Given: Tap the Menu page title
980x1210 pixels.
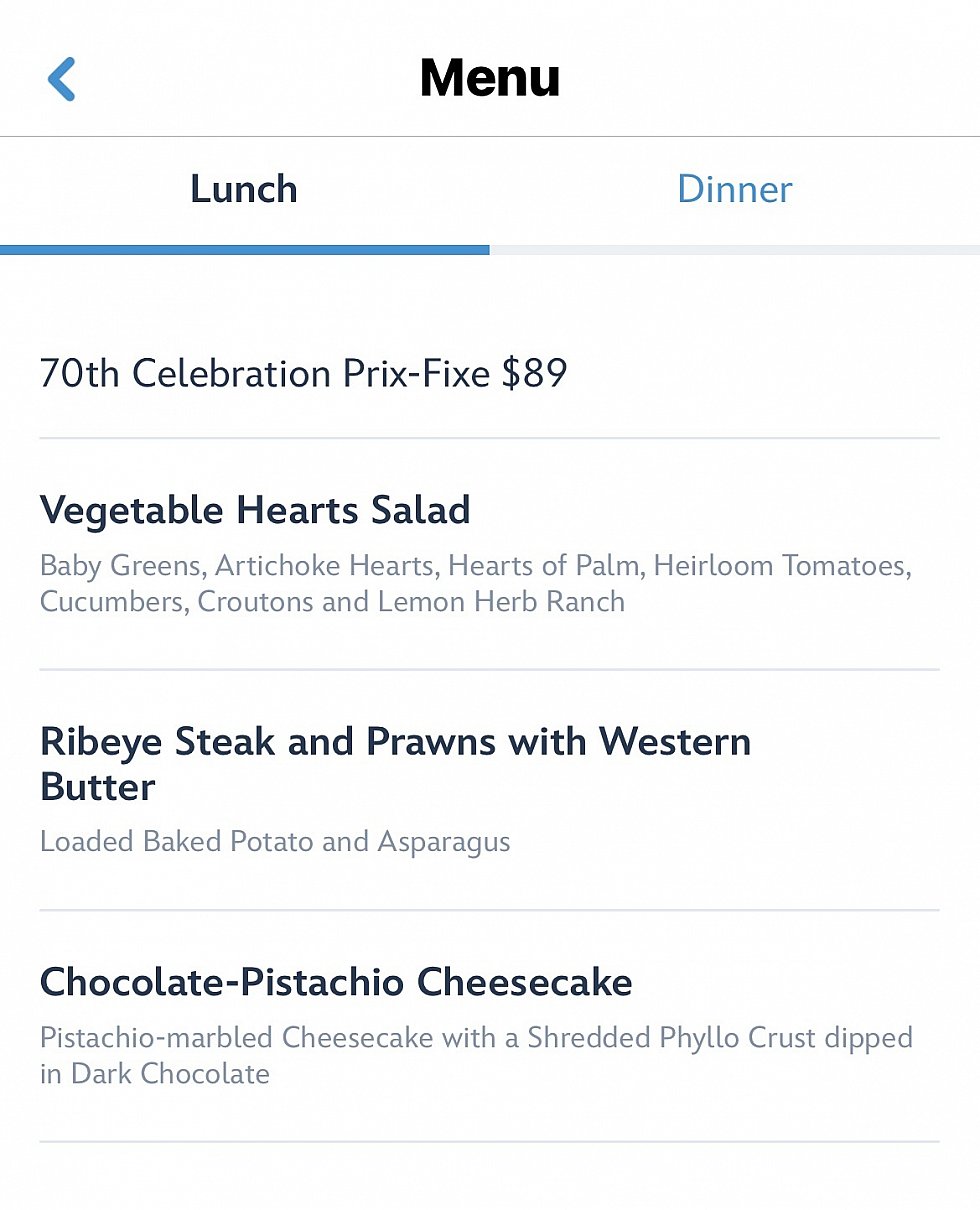Looking at the screenshot, I should pyautogui.click(x=490, y=78).
